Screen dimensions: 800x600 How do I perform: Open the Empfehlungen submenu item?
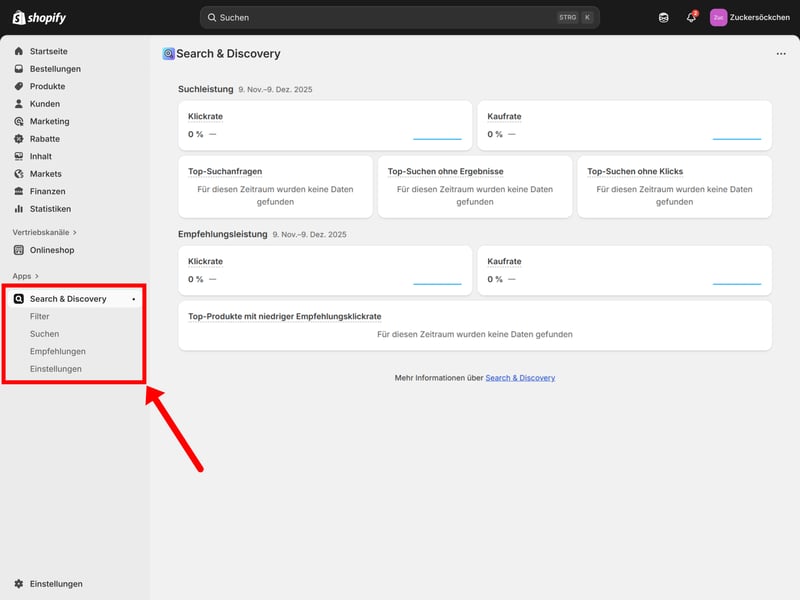point(57,351)
